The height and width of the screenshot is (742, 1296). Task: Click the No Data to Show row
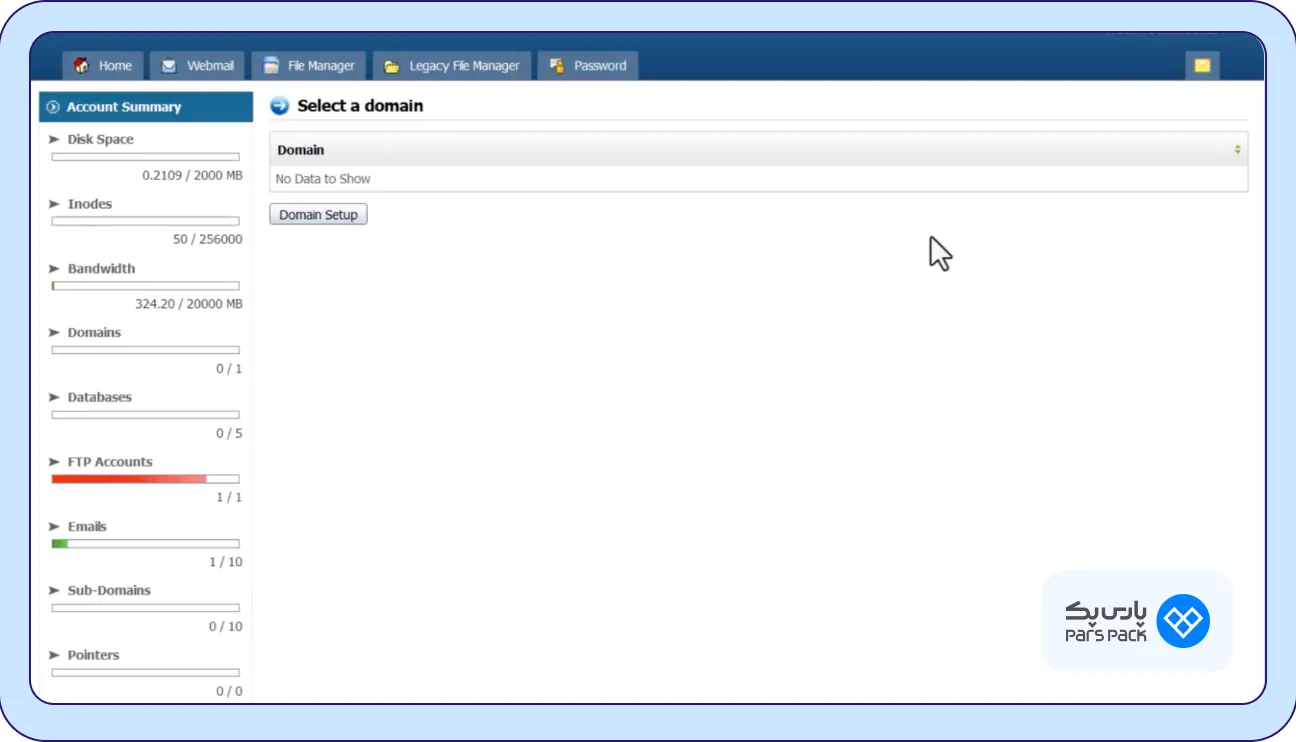pos(759,179)
